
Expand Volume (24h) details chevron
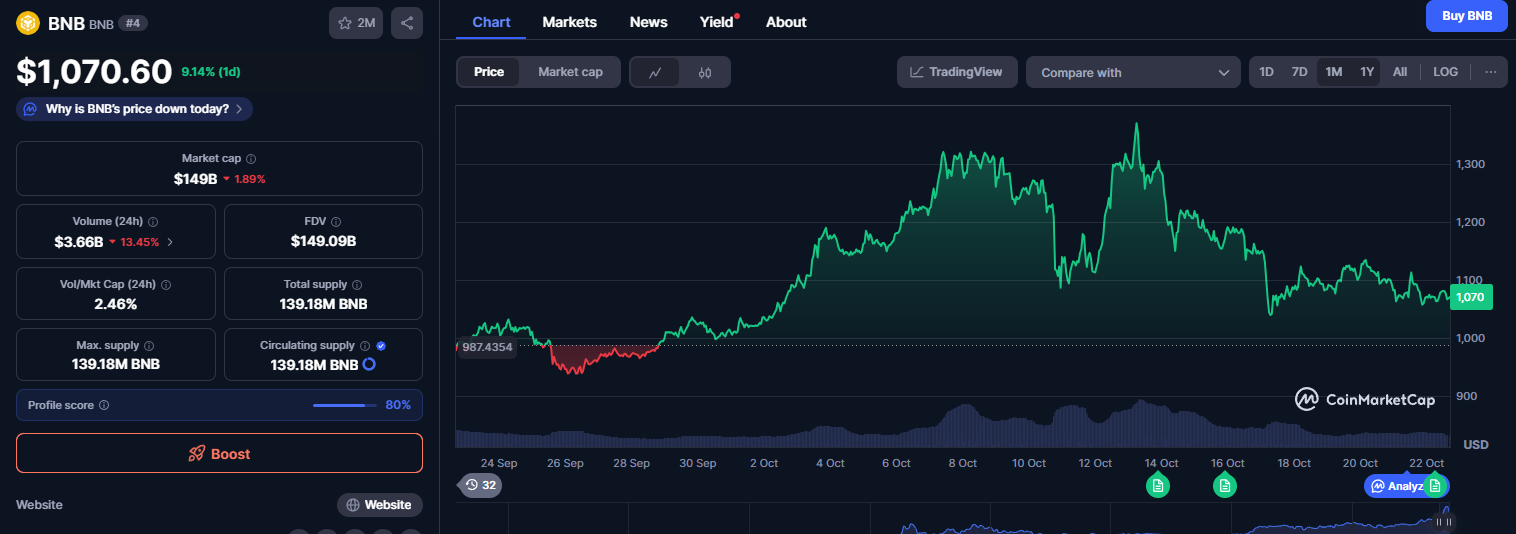click(170, 242)
